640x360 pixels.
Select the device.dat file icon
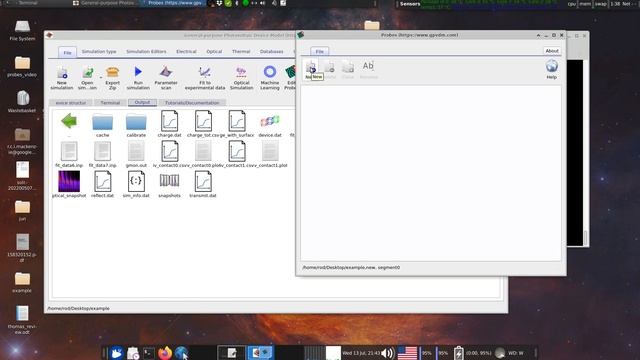click(270, 121)
